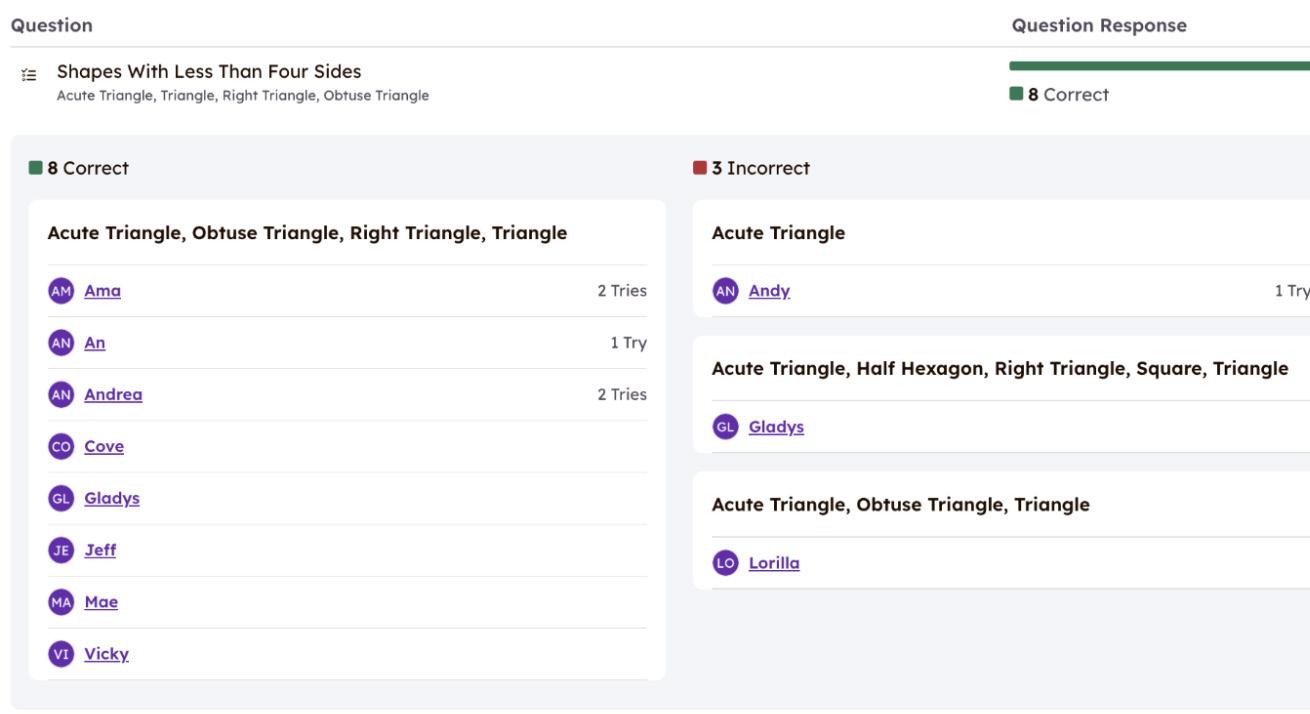The height and width of the screenshot is (714, 1310).
Task: Click Shapes With Less Than Four Sides title
Action: coord(209,72)
